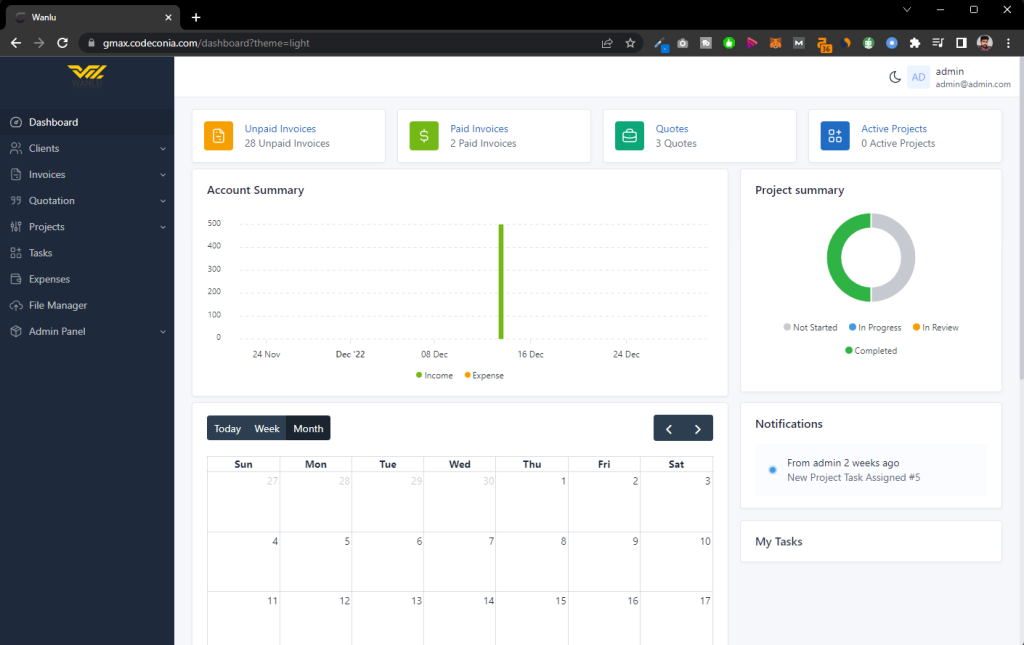Open the Unpaid Invoices card icon

(x=219, y=135)
